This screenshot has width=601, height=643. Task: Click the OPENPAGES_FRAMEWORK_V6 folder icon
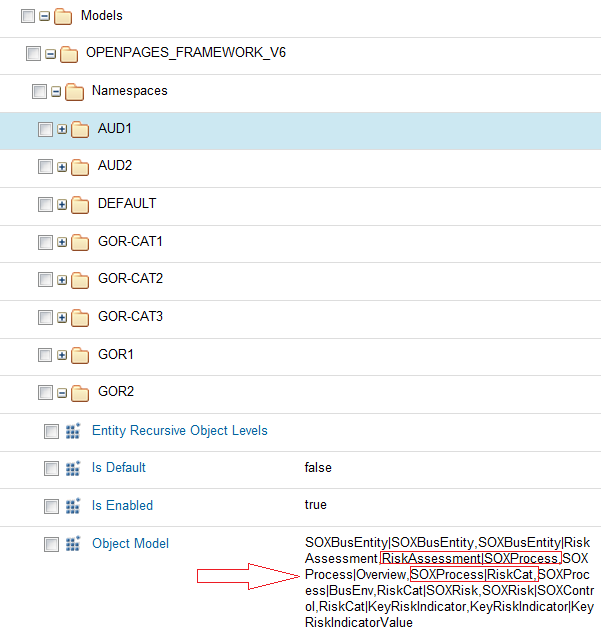[x=69, y=54]
